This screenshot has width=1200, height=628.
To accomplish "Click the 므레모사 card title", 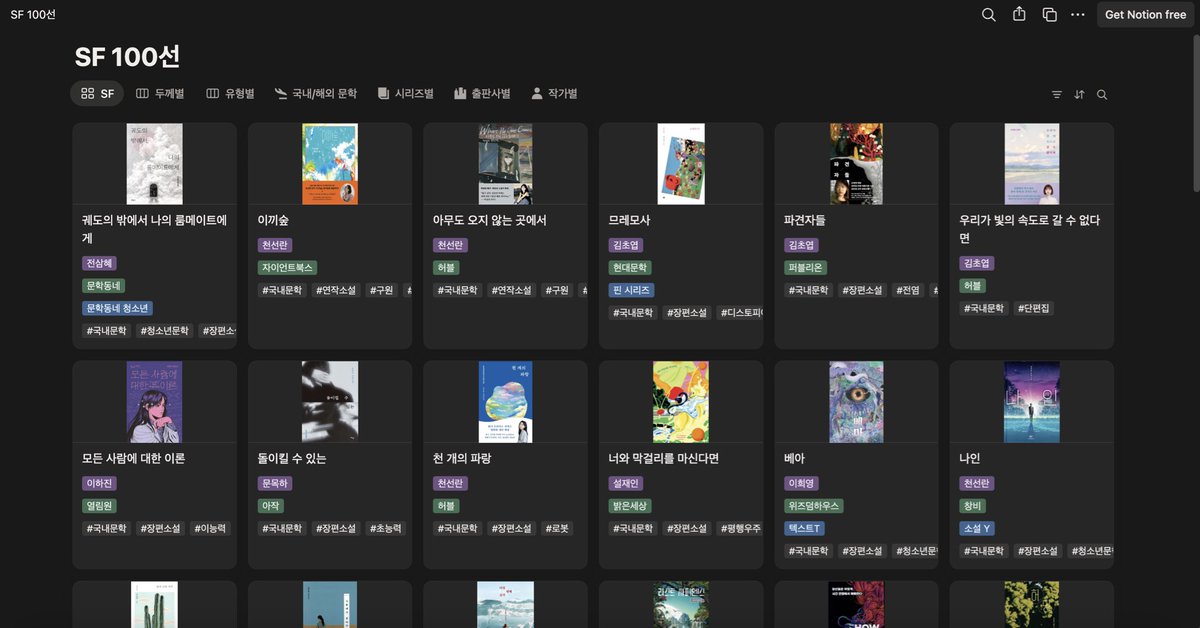I will click(x=629, y=220).
